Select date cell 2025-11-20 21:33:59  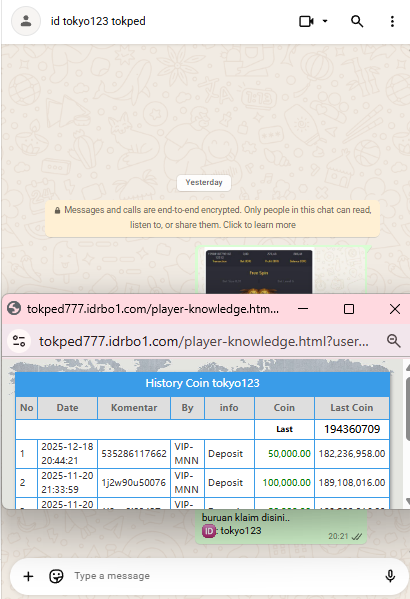click(67, 482)
